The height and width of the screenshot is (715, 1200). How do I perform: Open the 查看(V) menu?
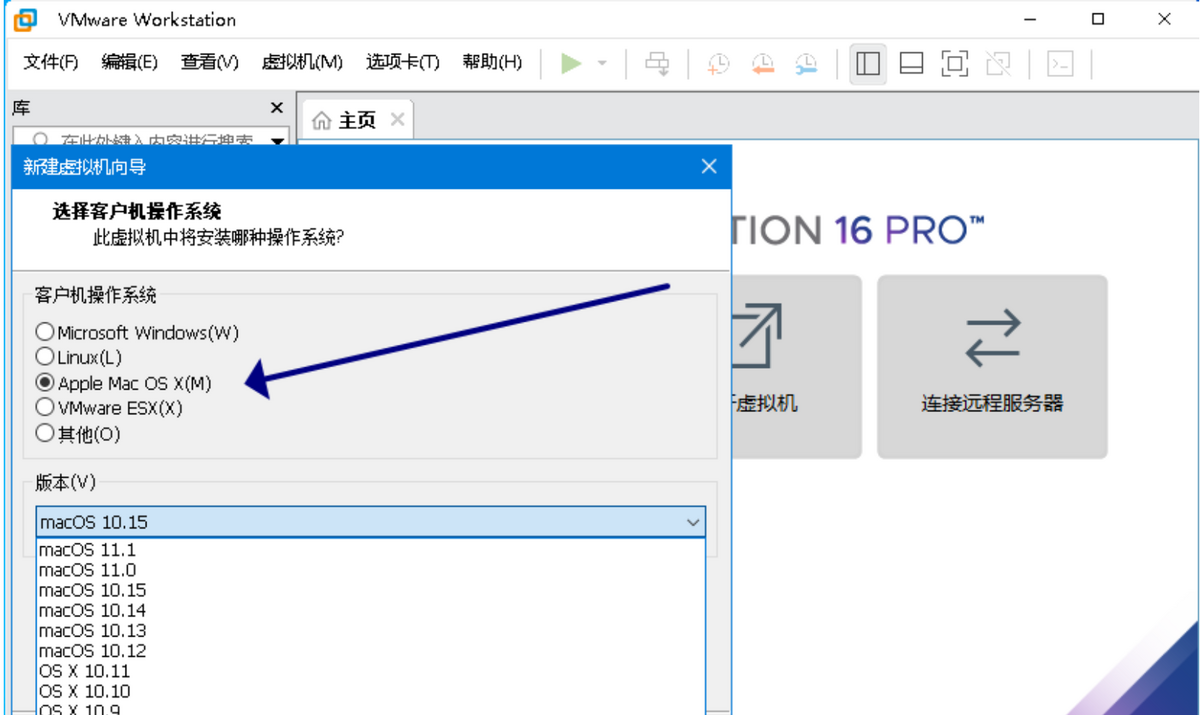pyautogui.click(x=209, y=62)
